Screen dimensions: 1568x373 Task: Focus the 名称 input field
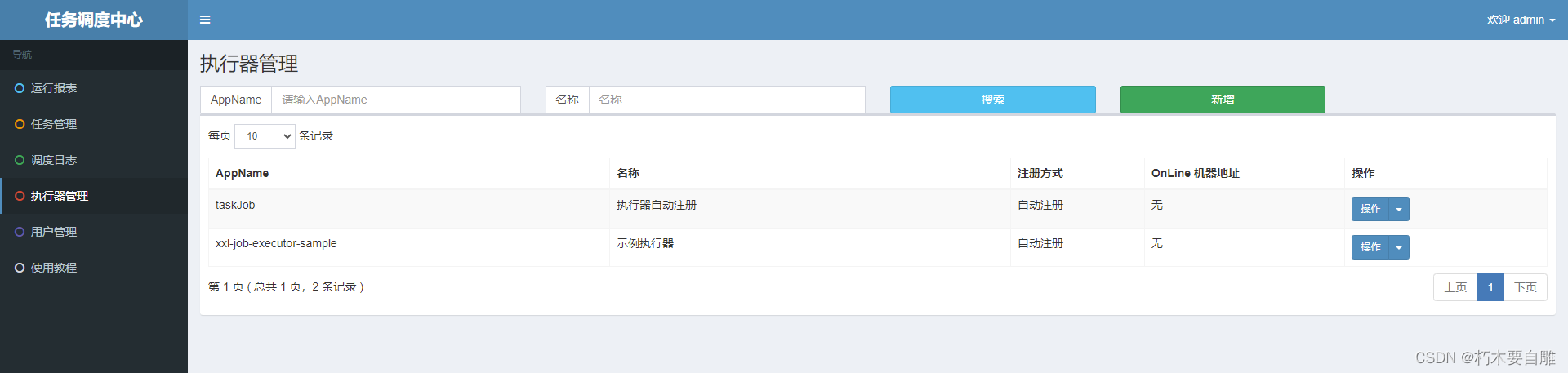(x=727, y=100)
